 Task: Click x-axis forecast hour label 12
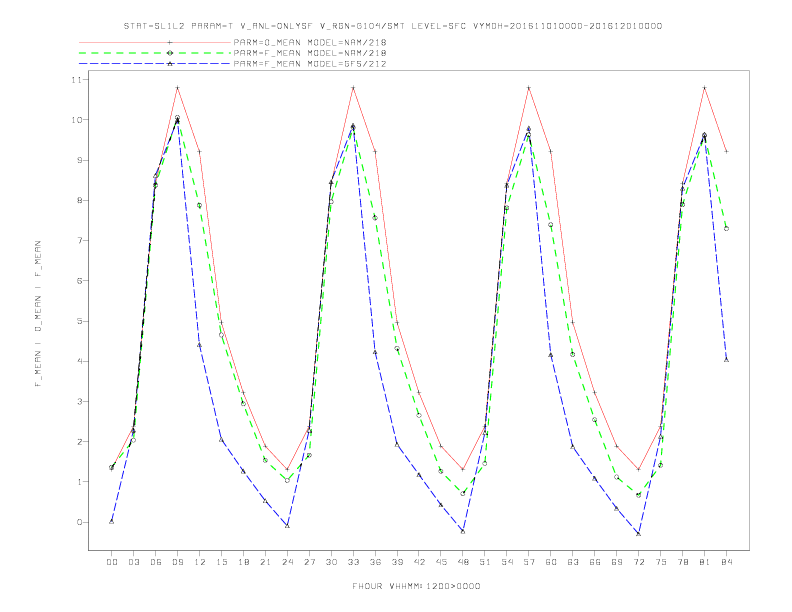click(200, 562)
